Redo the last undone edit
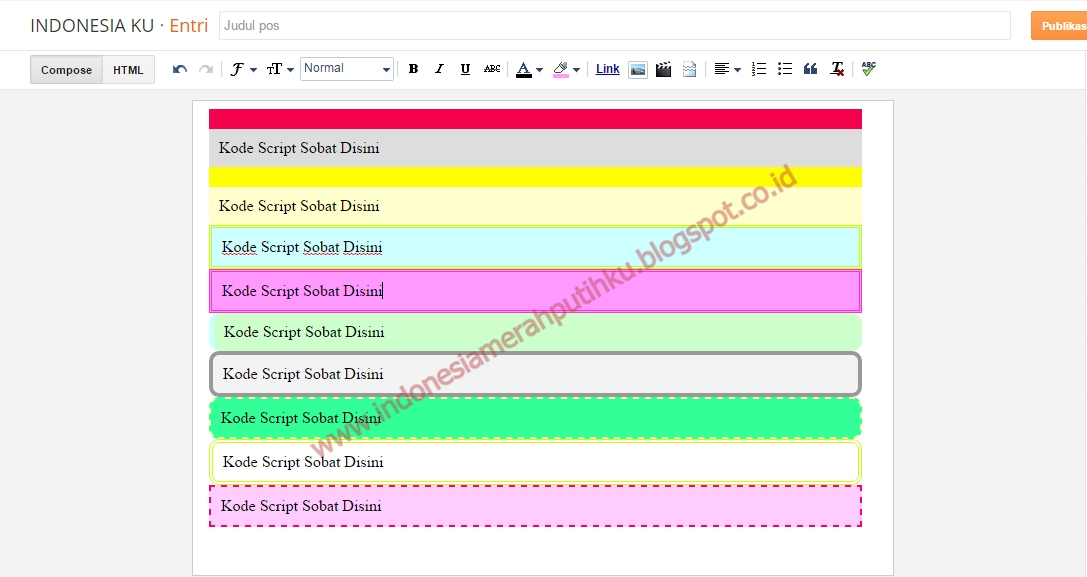 pos(206,69)
